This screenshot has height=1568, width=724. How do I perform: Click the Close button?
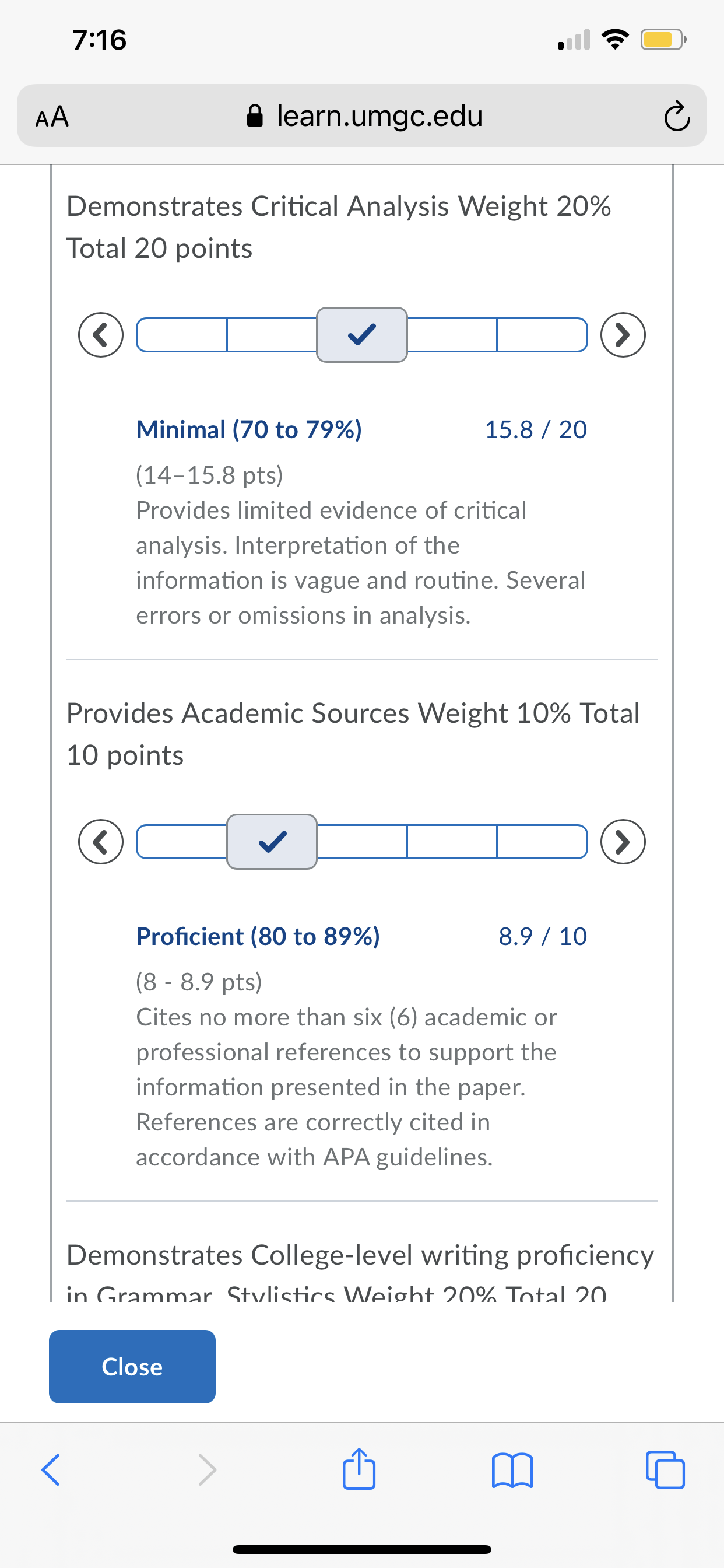132,1367
